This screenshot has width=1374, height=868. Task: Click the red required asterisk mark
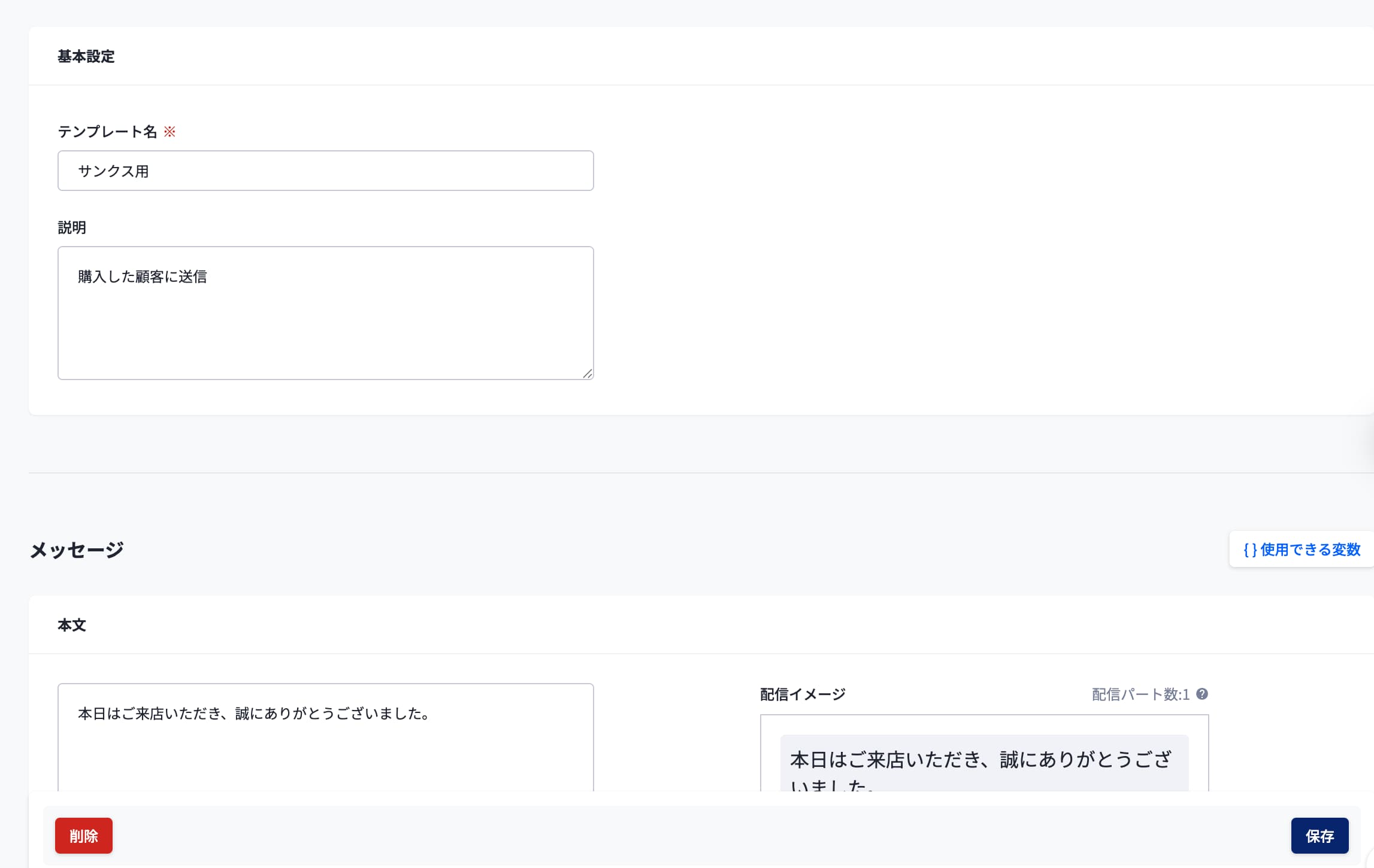[170, 132]
